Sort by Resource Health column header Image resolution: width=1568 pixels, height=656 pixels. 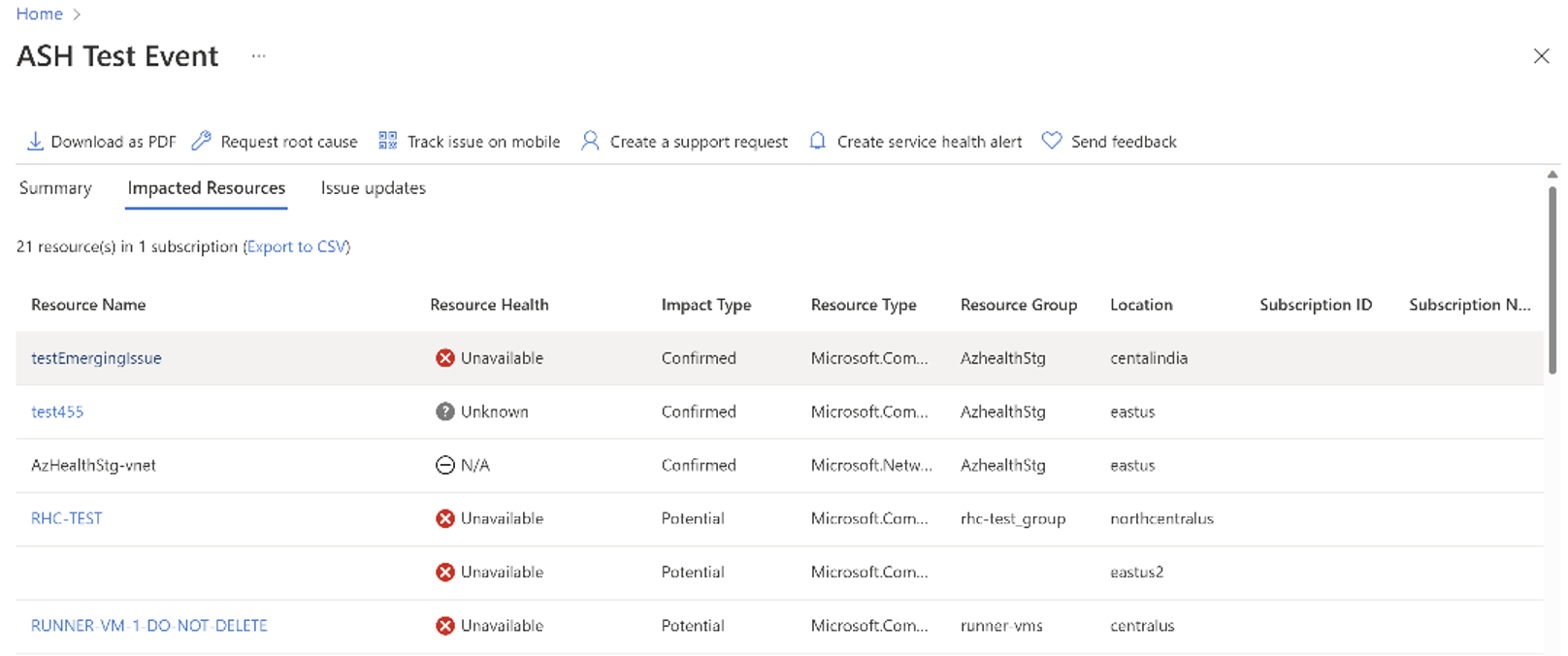pyautogui.click(x=489, y=305)
